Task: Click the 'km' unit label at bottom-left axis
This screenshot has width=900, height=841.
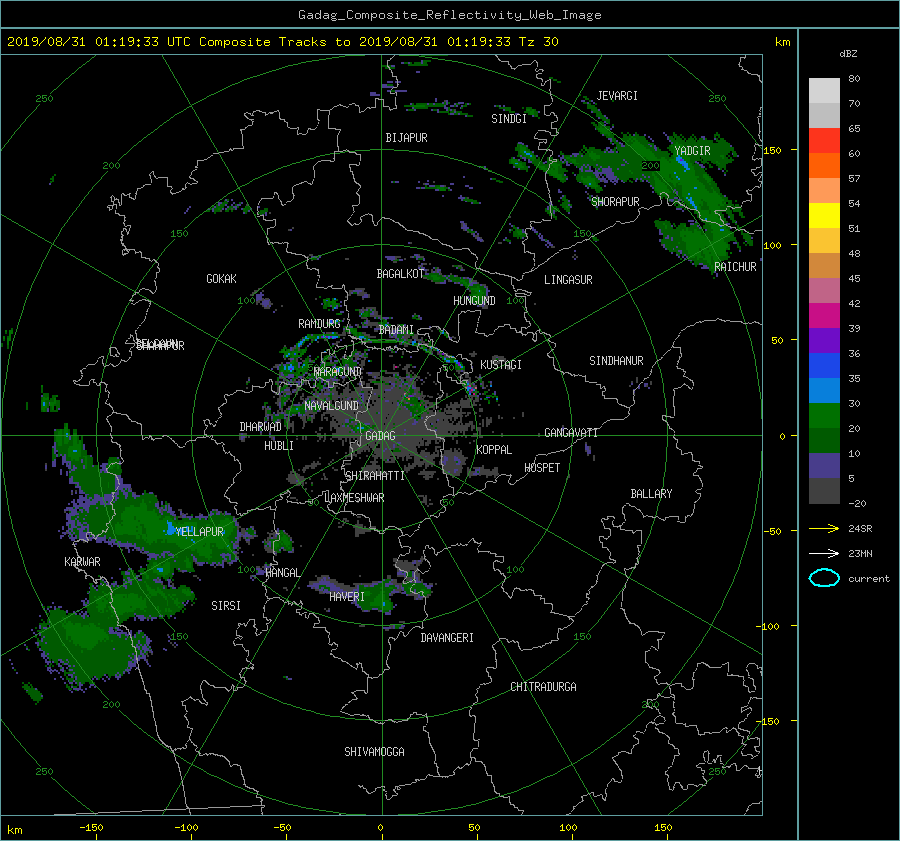Action: (x=15, y=830)
